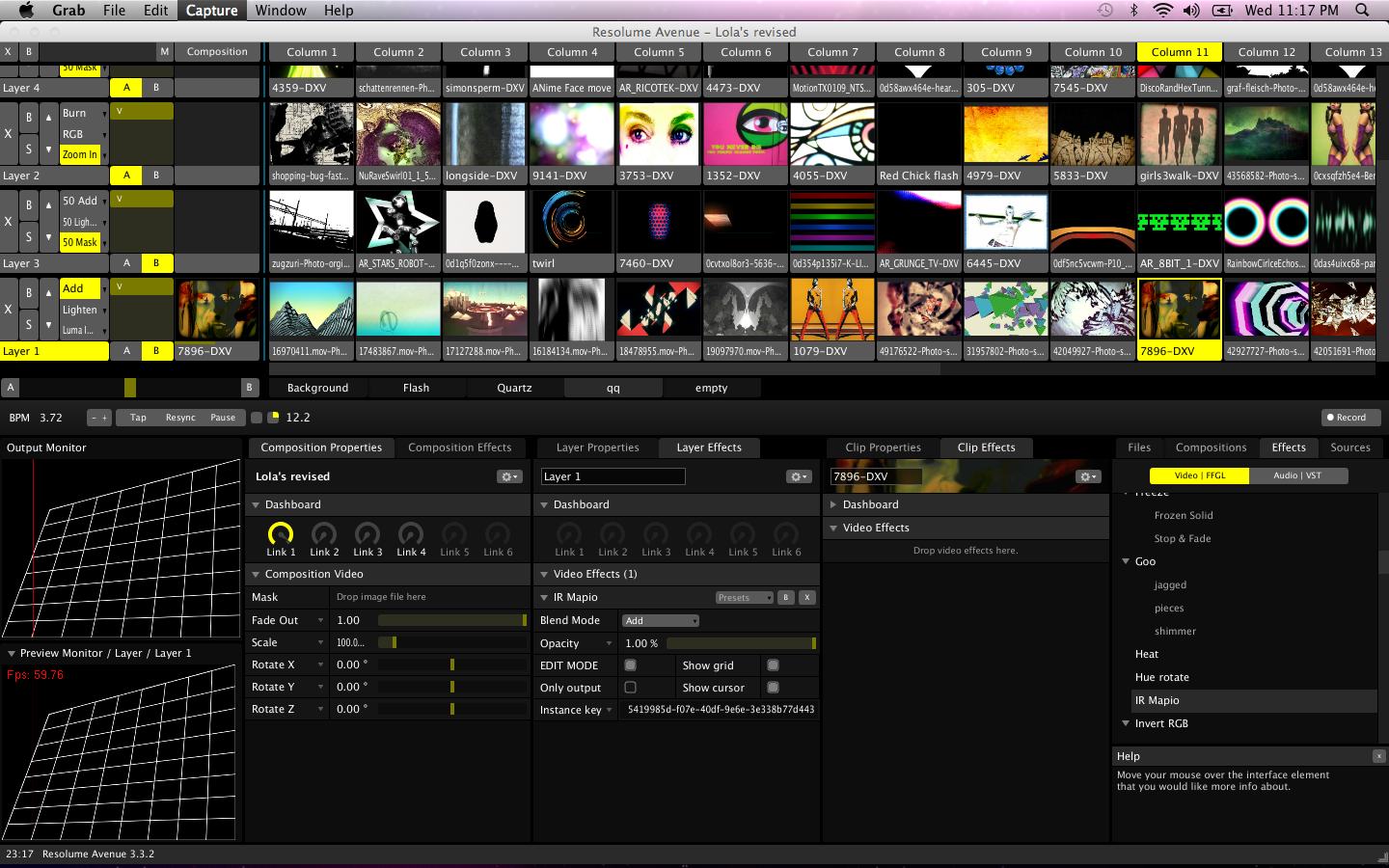The height and width of the screenshot is (868, 1389).
Task: Open the IR Mapio Presets dropdown
Action: click(744, 597)
